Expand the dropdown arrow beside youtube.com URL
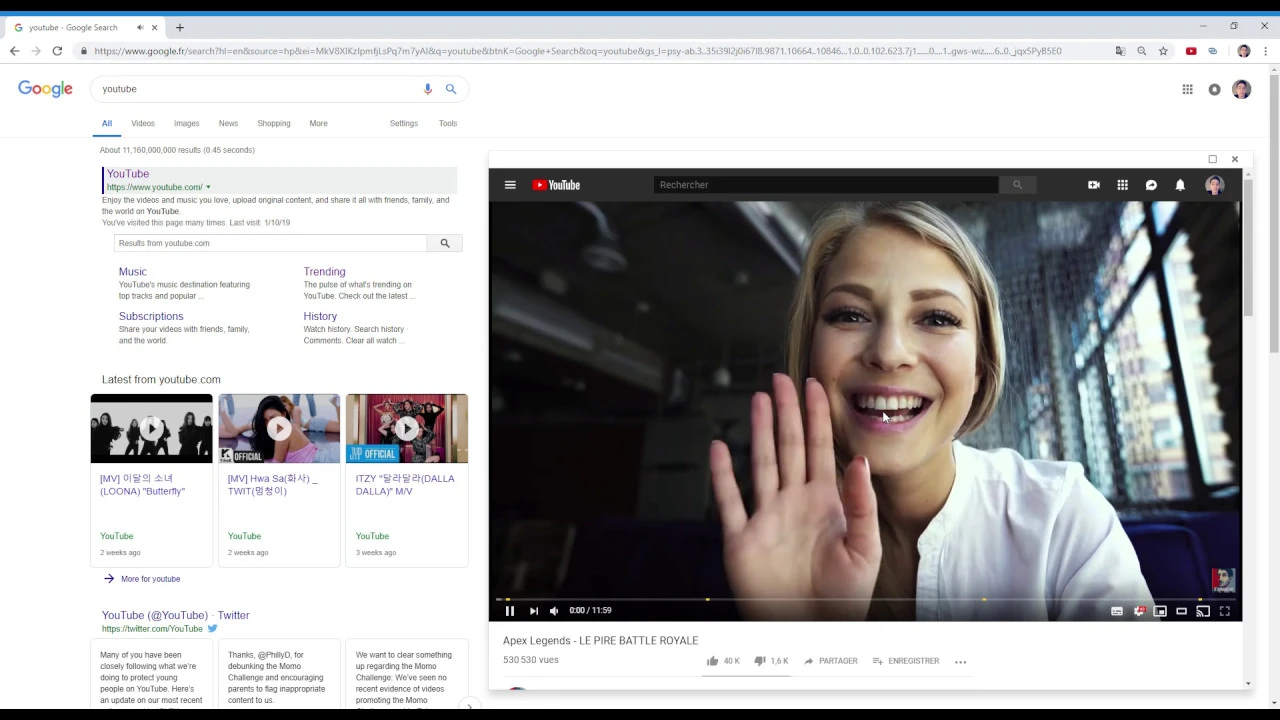Screen dimensions: 1280x720 [208, 187]
